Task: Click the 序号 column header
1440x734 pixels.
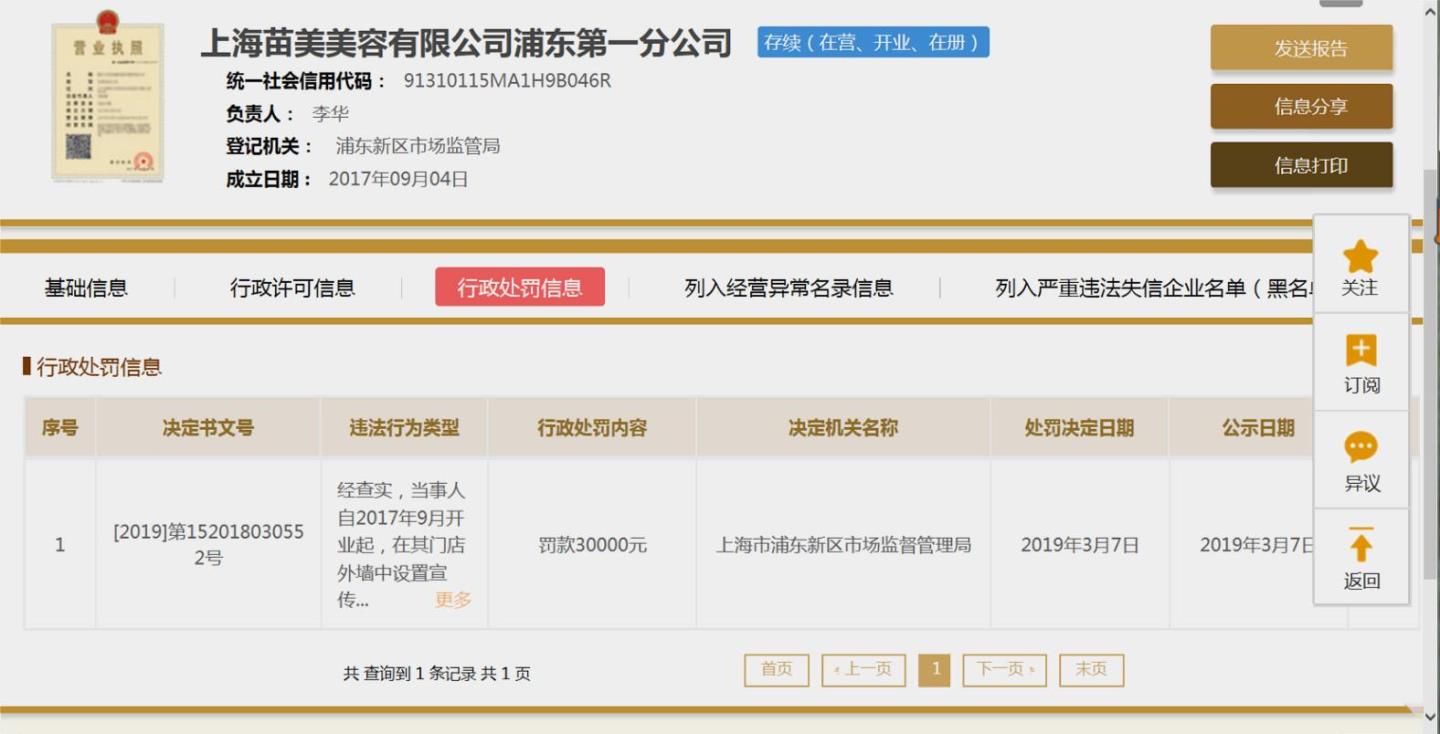Action: (x=60, y=428)
